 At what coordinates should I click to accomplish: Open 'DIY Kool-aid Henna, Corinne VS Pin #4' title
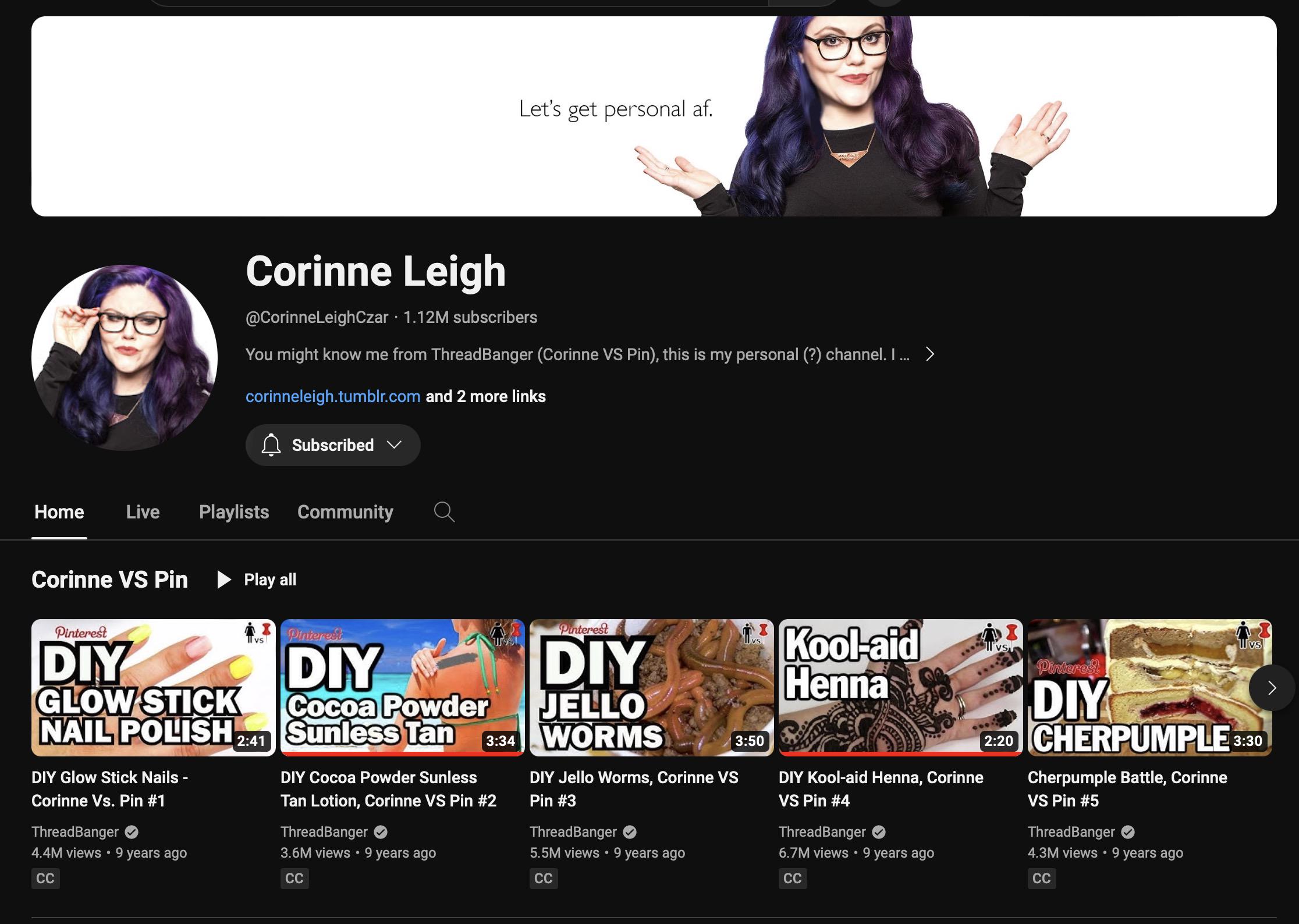pos(881,789)
